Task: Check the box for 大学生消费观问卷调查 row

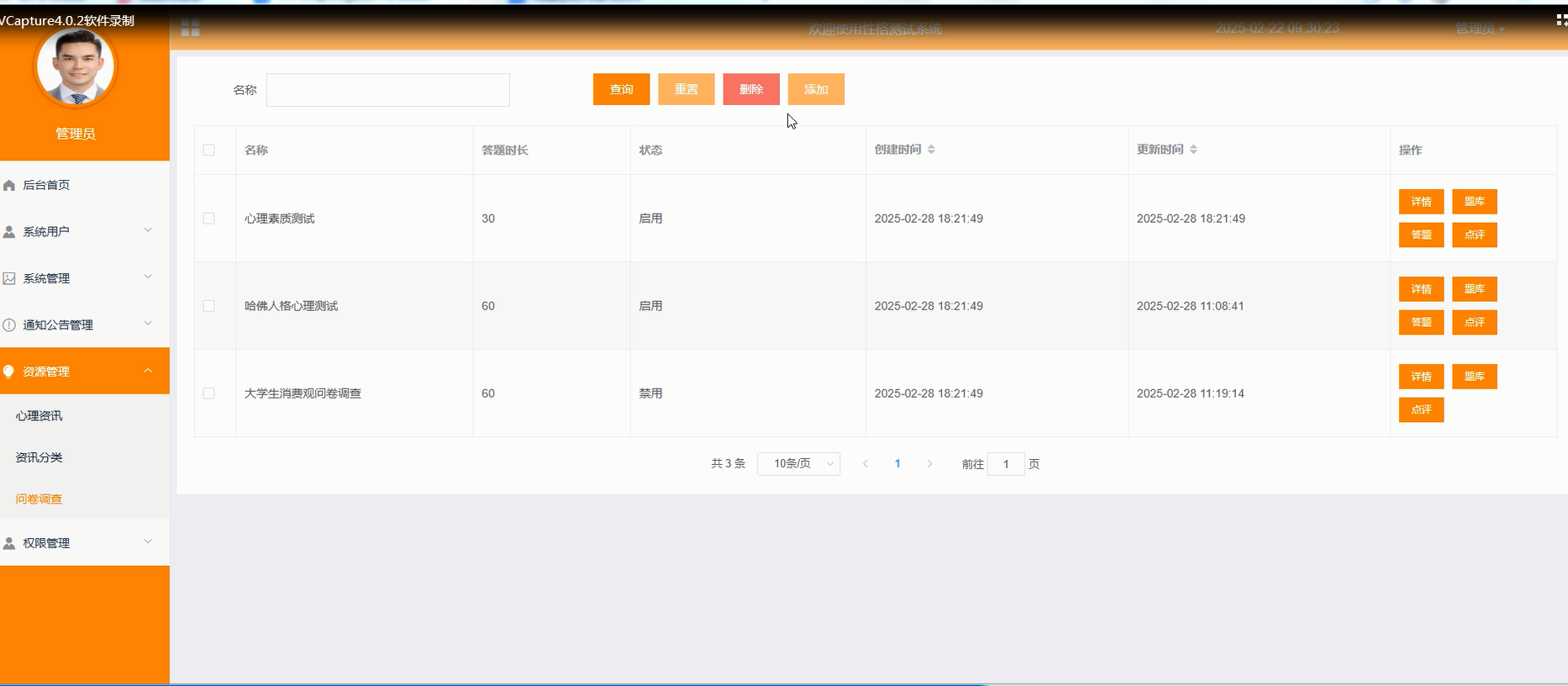Action: point(209,393)
